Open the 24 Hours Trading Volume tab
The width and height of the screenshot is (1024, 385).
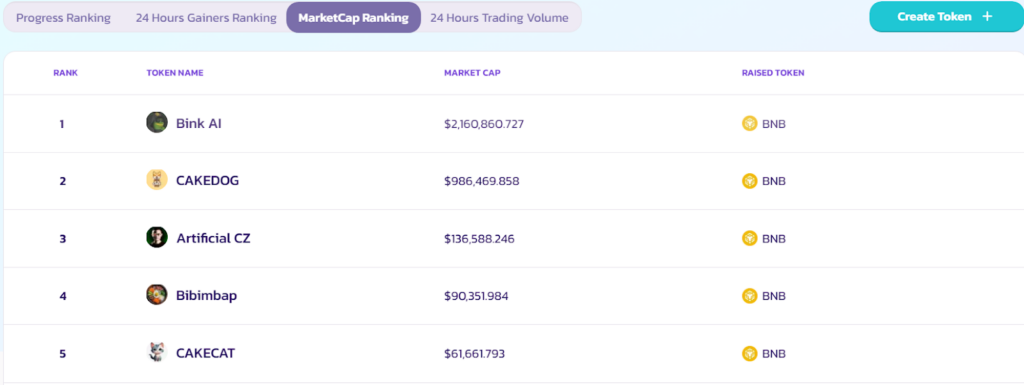tap(499, 18)
